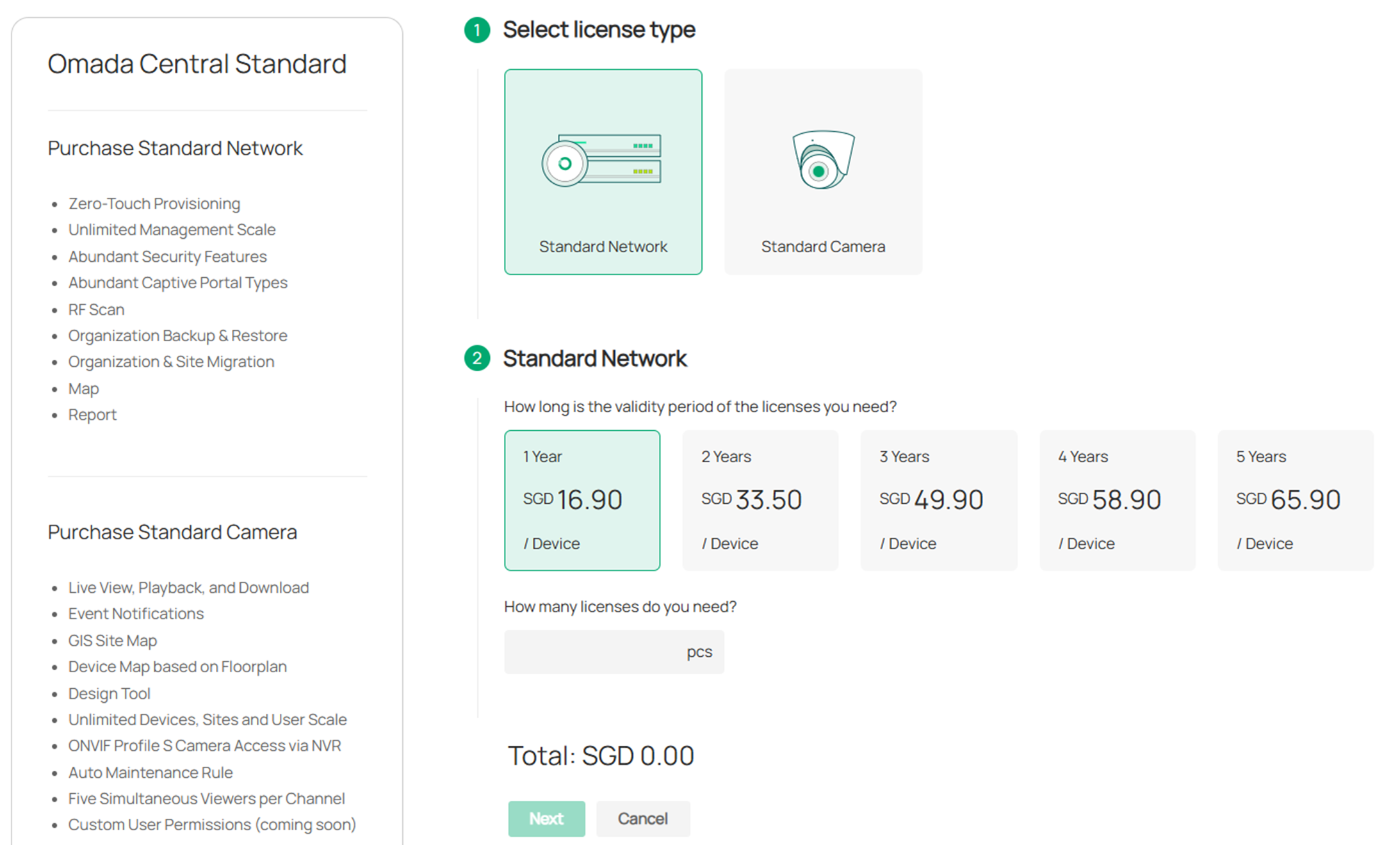Screen dimensions: 1400x845
Task: Click the validity period question text
Action: coord(700,406)
